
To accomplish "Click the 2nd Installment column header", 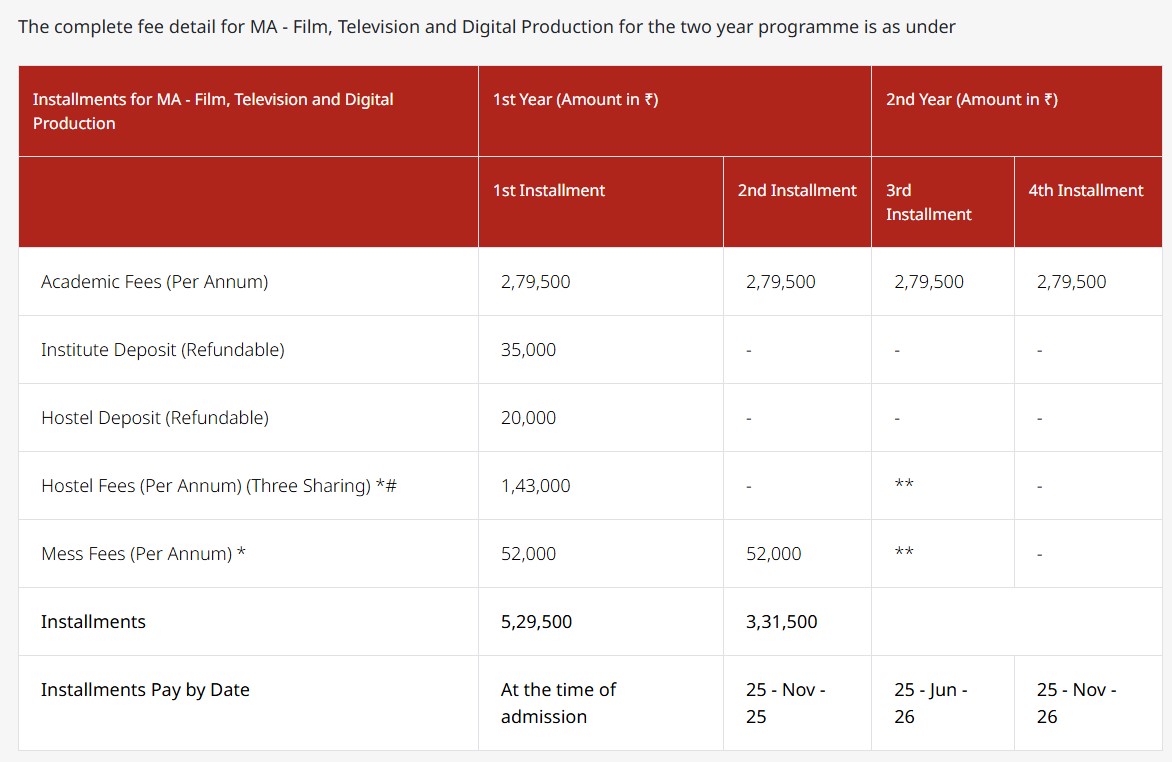I will 797,190.
